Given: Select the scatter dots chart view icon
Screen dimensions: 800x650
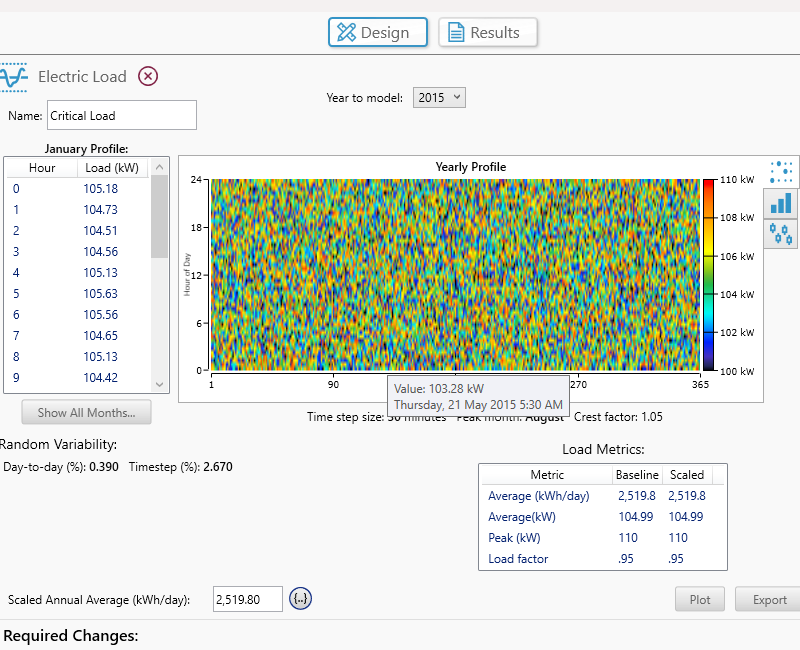Looking at the screenshot, I should tap(782, 172).
